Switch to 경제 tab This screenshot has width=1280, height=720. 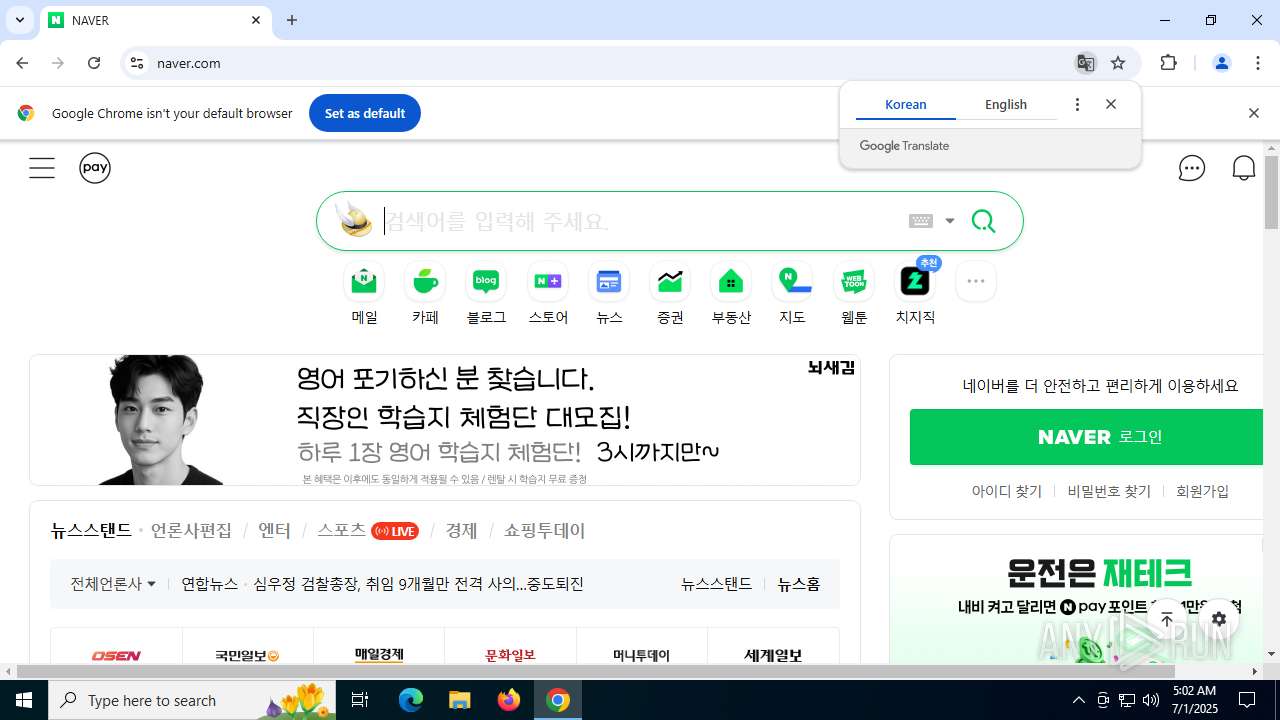pyautogui.click(x=461, y=531)
